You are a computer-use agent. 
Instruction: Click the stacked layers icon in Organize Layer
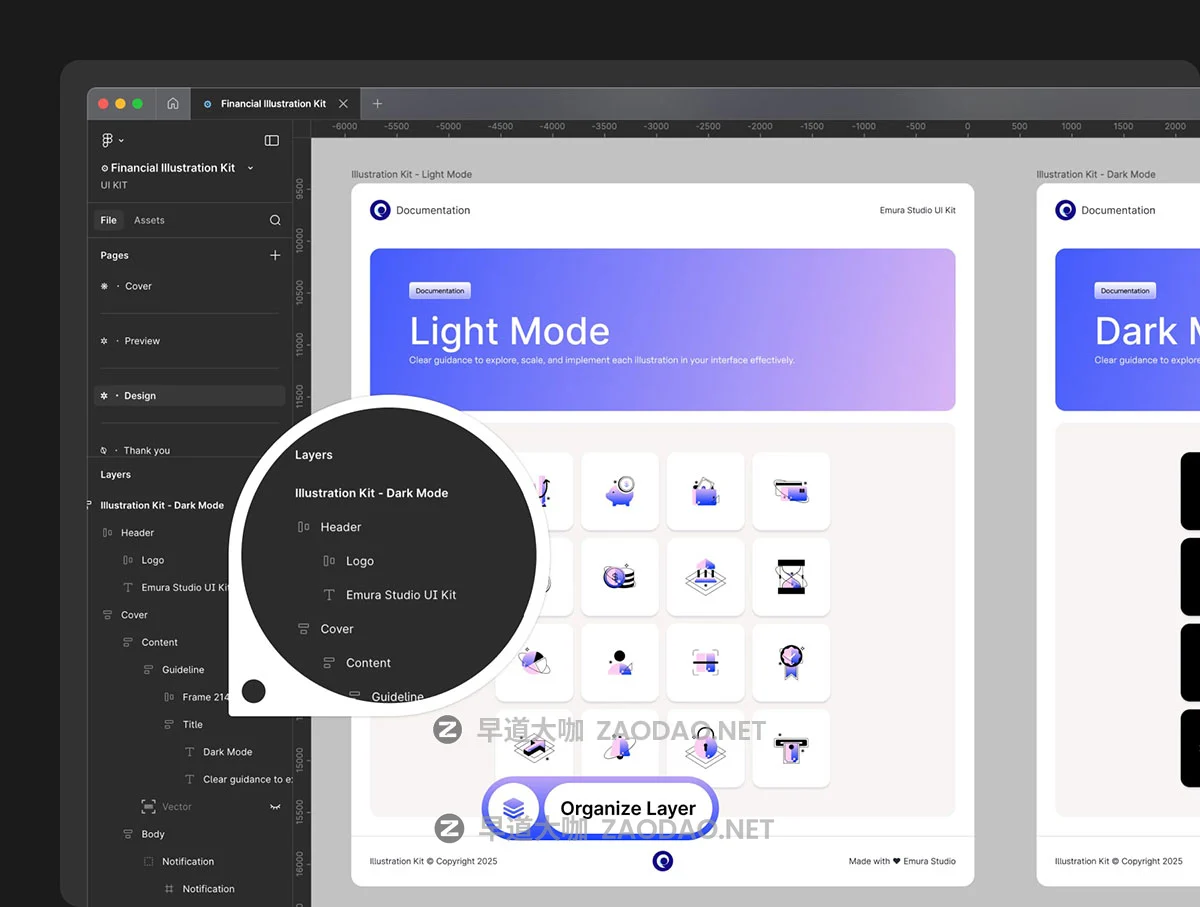click(x=514, y=808)
